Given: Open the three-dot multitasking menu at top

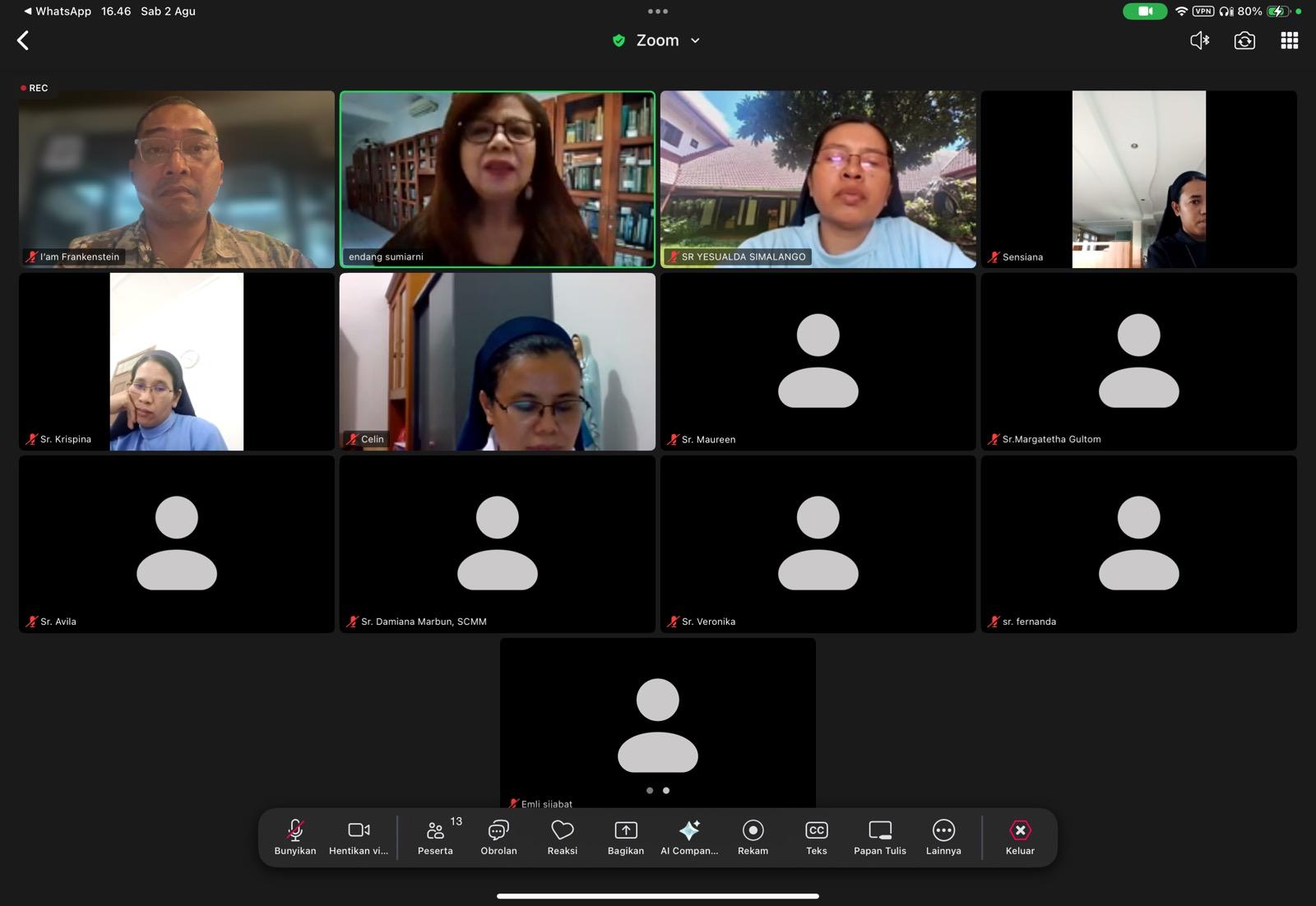Looking at the screenshot, I should pyautogui.click(x=658, y=12).
